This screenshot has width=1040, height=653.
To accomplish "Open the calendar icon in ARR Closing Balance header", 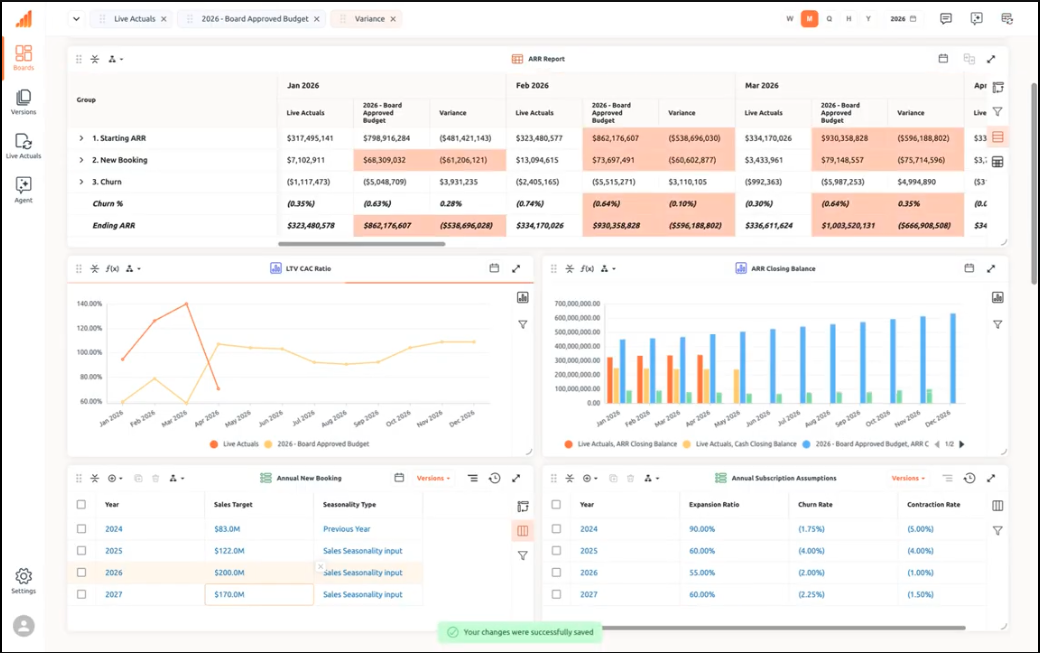I will click(x=969, y=268).
